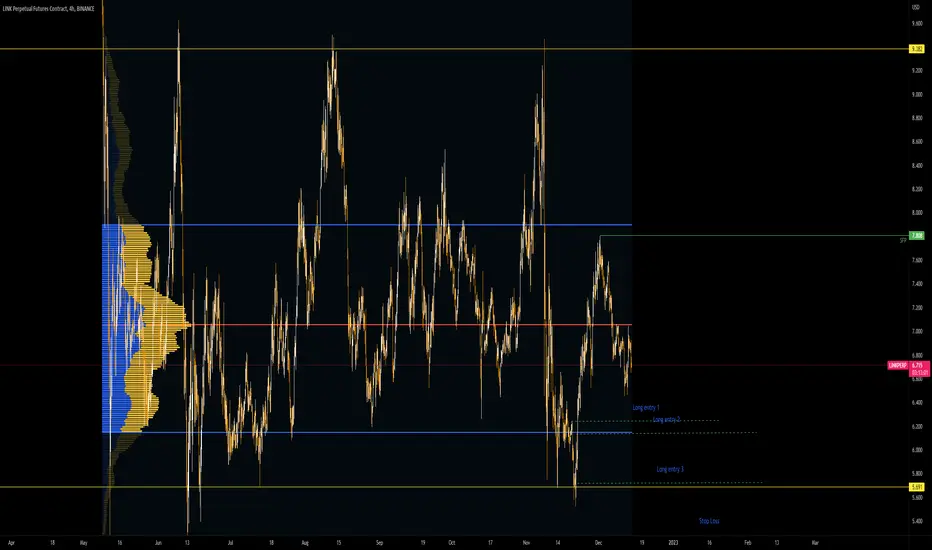The image size is (932, 550).
Task: Click the 'Jul' label on time axis
Action: click(x=230, y=543)
